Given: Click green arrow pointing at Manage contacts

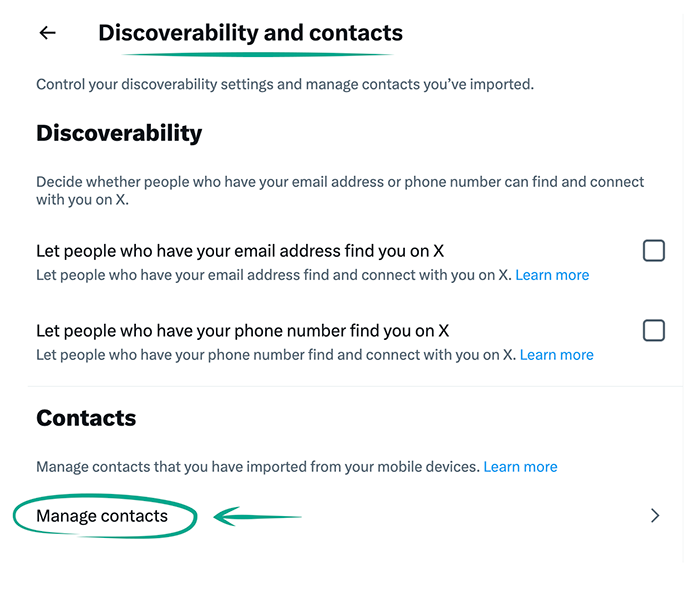Looking at the screenshot, I should point(258,517).
